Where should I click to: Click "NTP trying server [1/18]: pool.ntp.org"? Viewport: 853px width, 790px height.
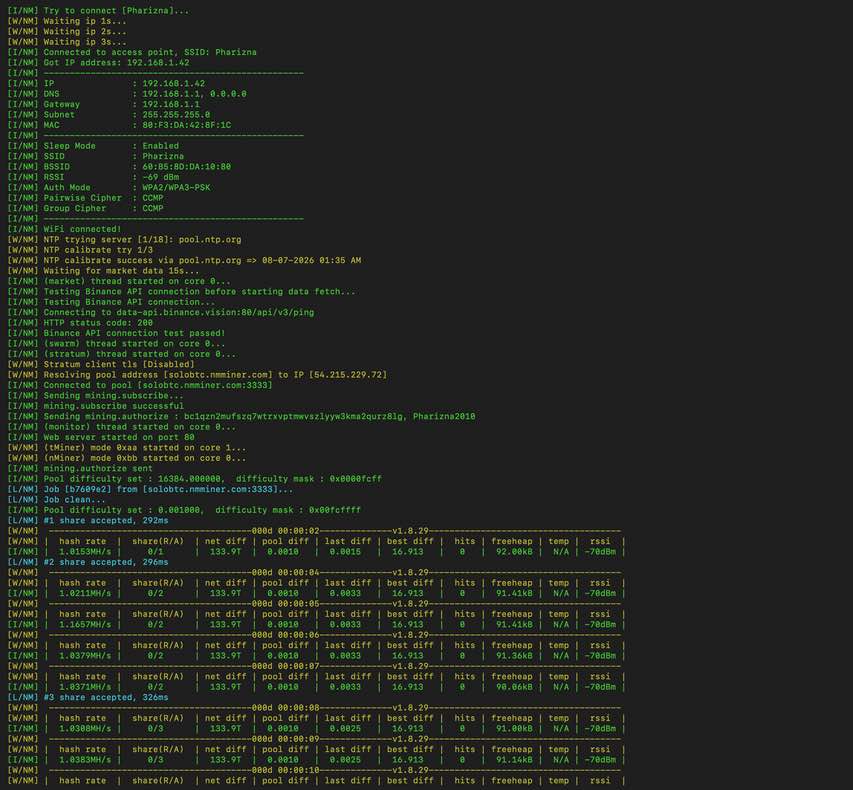click(x=142, y=239)
